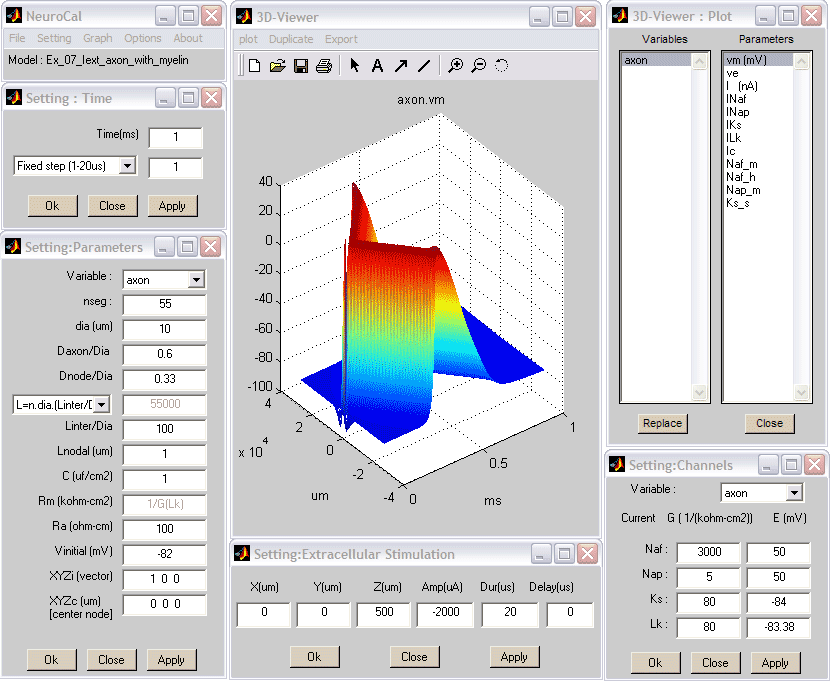Click the MATLAB logo icon in NeuroCal title bar
Screen dimensions: 832x681
13,16
